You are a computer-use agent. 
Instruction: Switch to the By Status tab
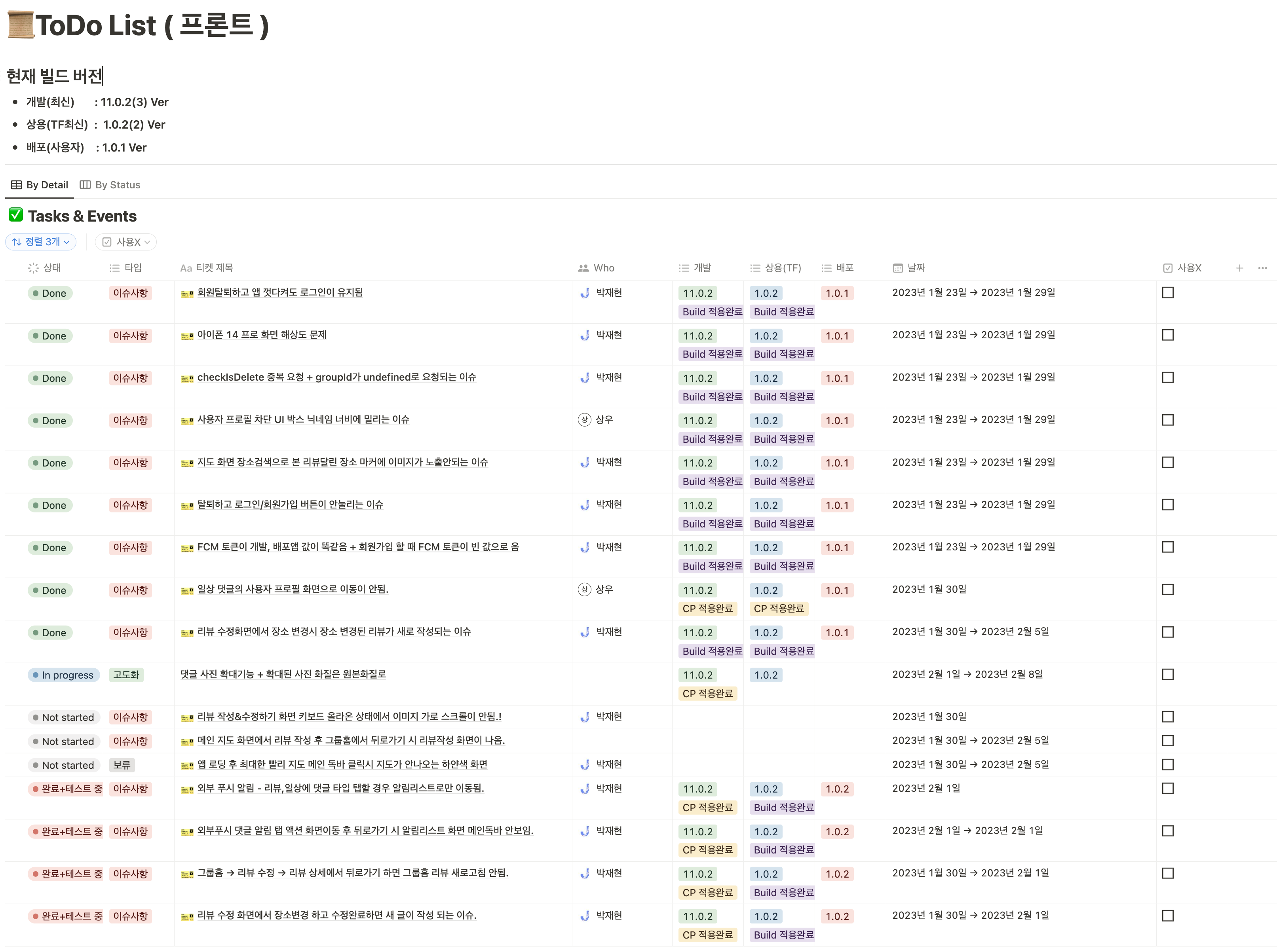pos(110,185)
